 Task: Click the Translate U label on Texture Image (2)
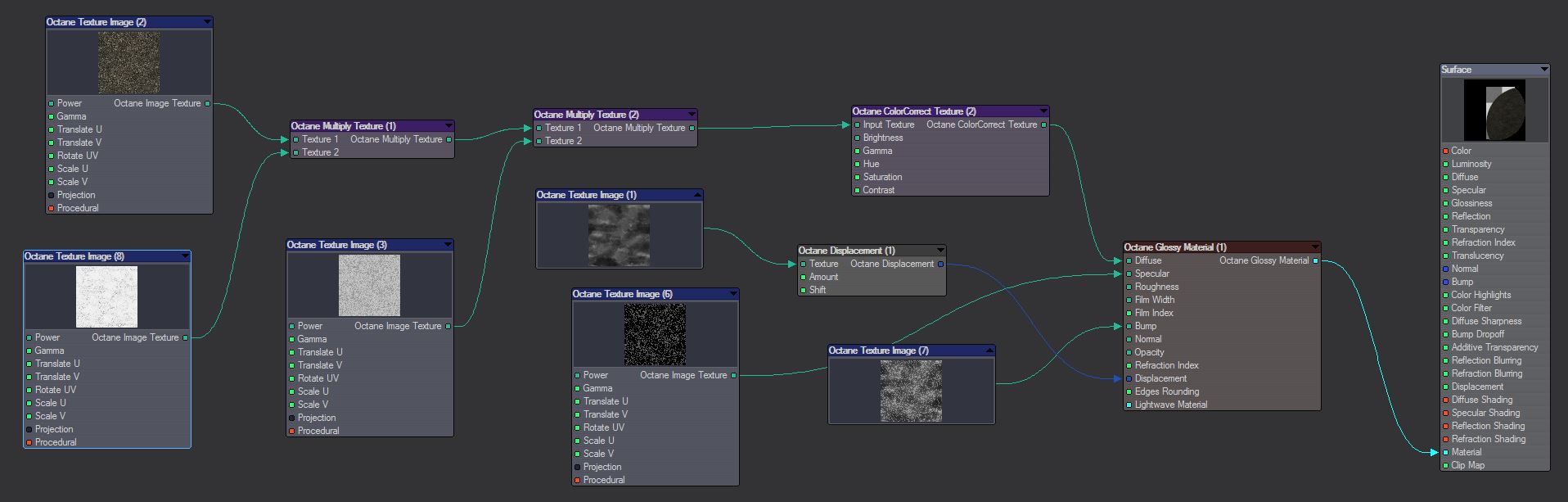click(x=79, y=129)
